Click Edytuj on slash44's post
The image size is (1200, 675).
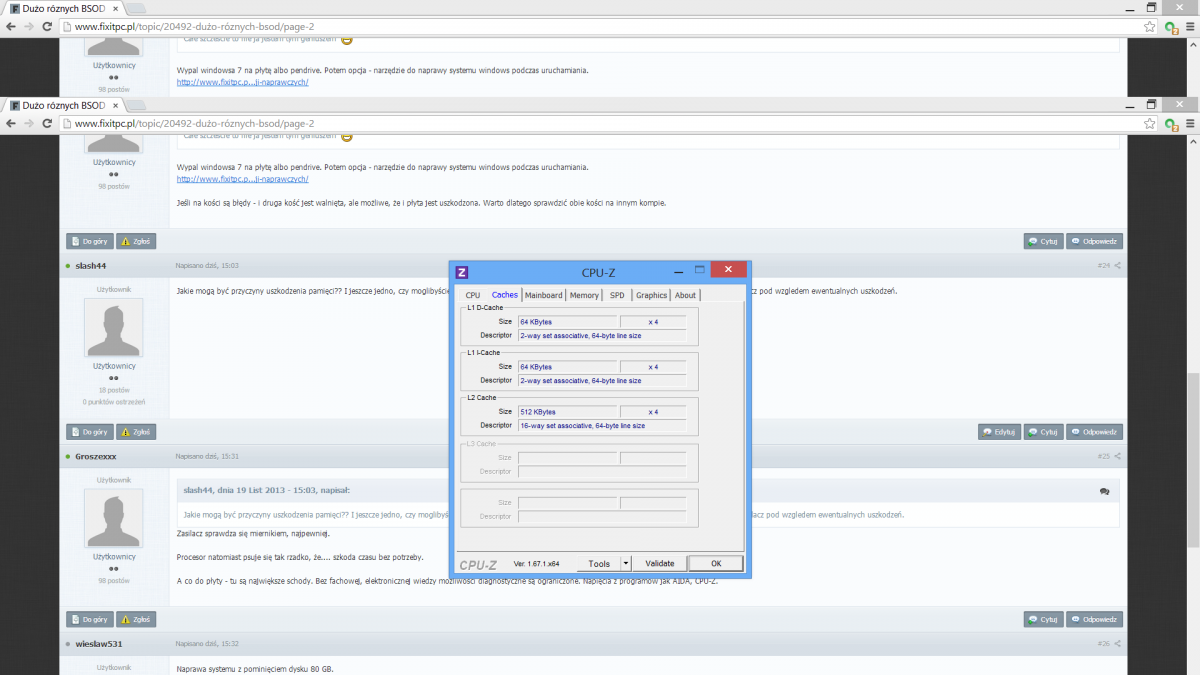coord(998,432)
